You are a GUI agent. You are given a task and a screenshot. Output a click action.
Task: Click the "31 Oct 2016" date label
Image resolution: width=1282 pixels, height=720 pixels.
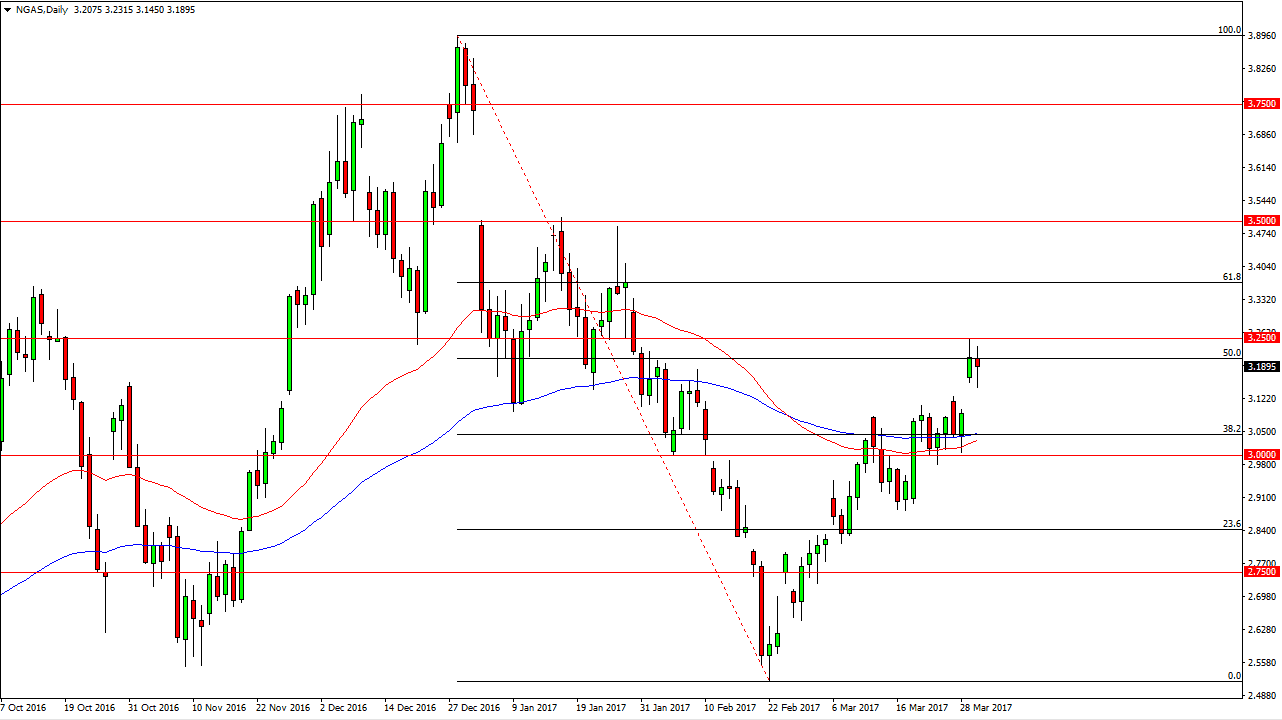pos(154,708)
